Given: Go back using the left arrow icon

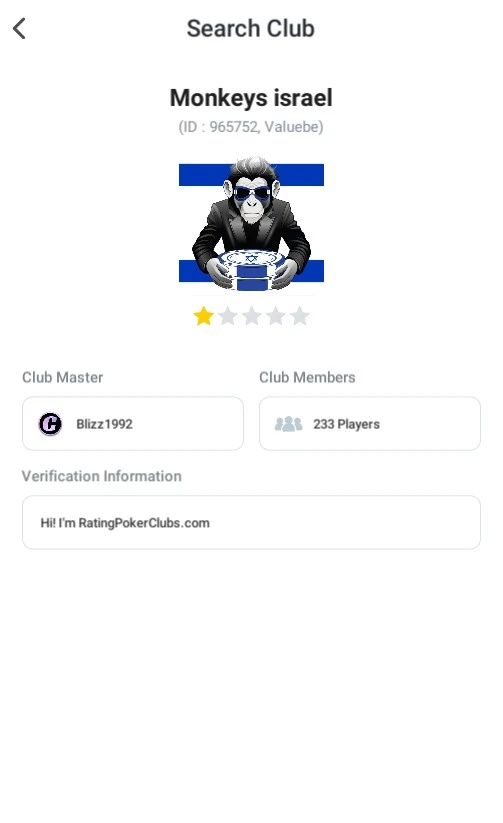Looking at the screenshot, I should (x=19, y=28).
